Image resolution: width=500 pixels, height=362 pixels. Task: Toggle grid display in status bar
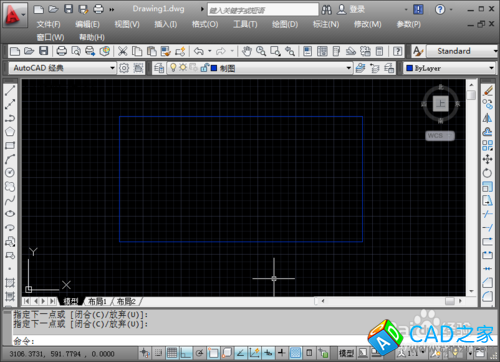click(x=172, y=353)
